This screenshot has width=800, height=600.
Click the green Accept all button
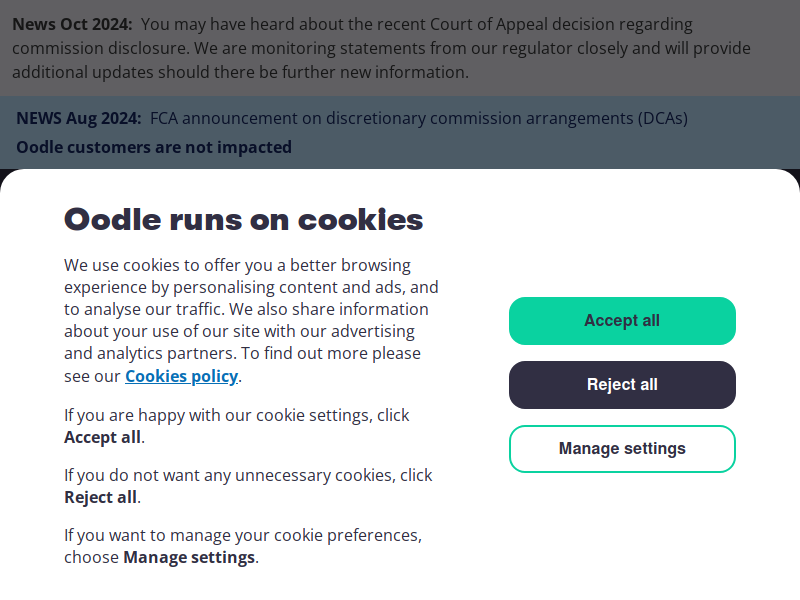coord(622,321)
